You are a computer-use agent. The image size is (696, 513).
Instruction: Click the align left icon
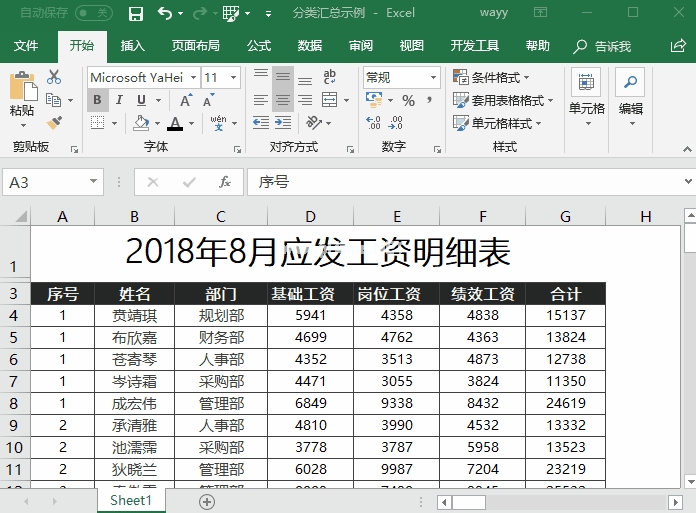click(261, 100)
